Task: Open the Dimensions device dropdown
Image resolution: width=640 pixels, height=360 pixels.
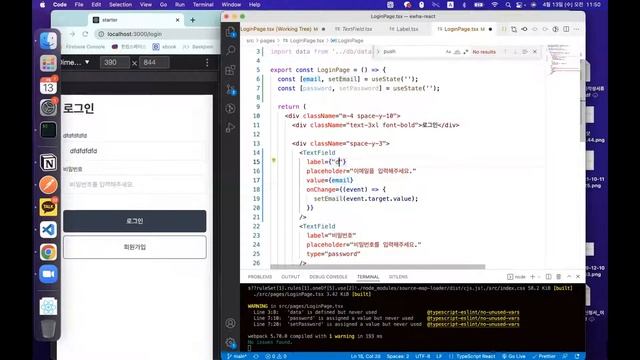Action: click(x=75, y=62)
